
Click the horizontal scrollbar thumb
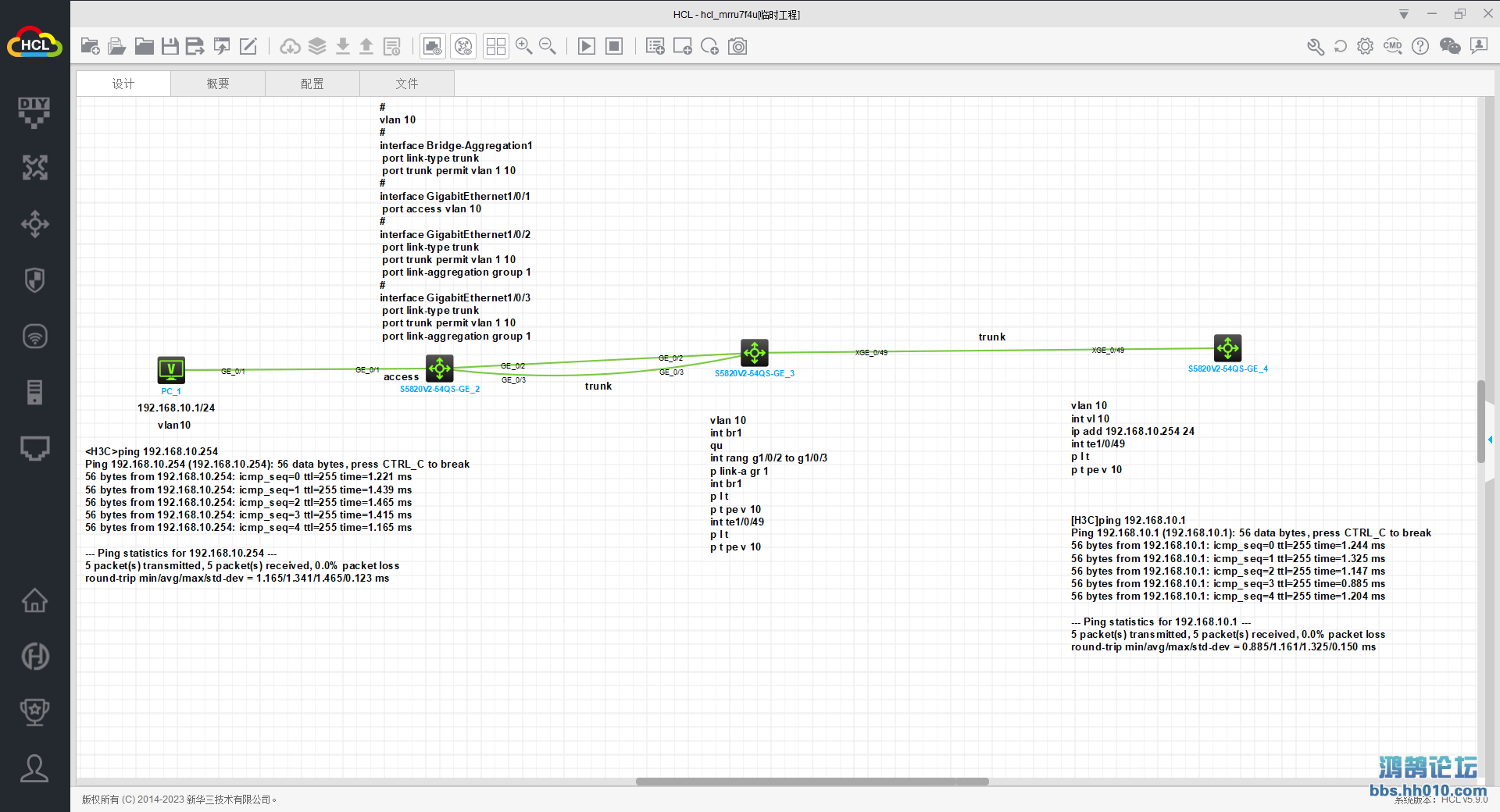812,782
